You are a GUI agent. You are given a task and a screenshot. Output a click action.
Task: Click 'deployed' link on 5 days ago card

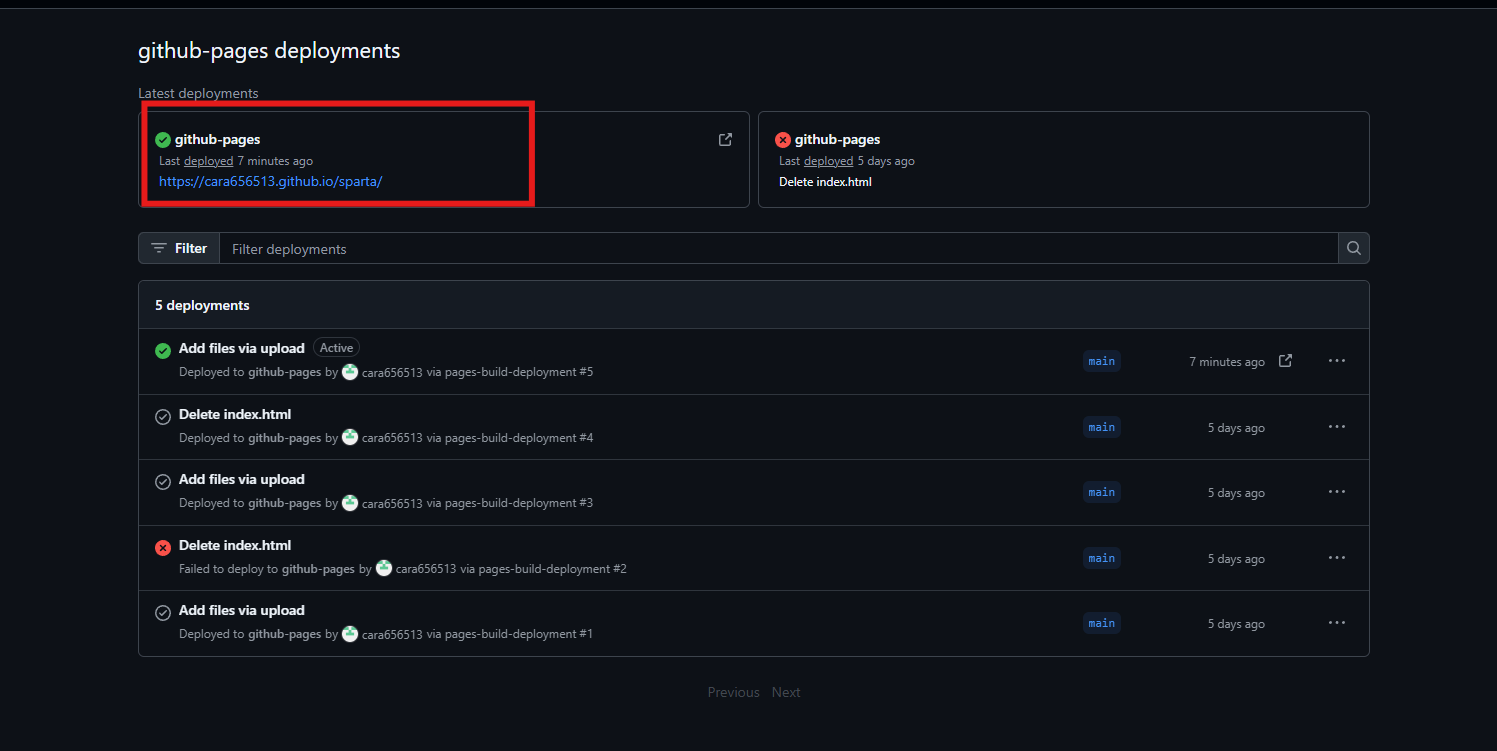[828, 161]
